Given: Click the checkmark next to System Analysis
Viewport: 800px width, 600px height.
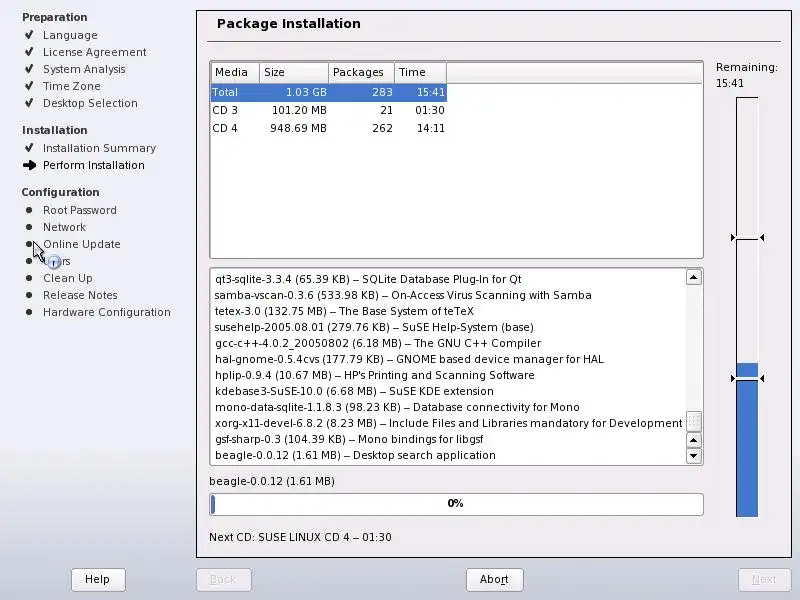Looking at the screenshot, I should pyautogui.click(x=29, y=69).
